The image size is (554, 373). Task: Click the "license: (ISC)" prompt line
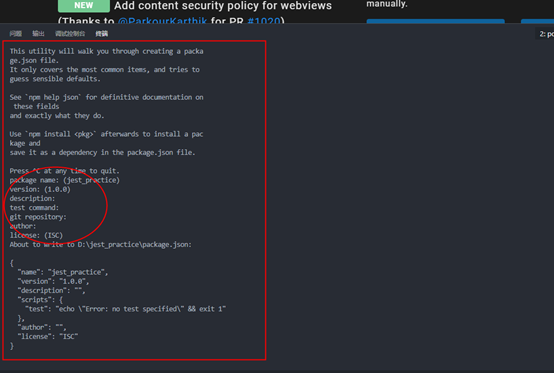click(x=36, y=235)
